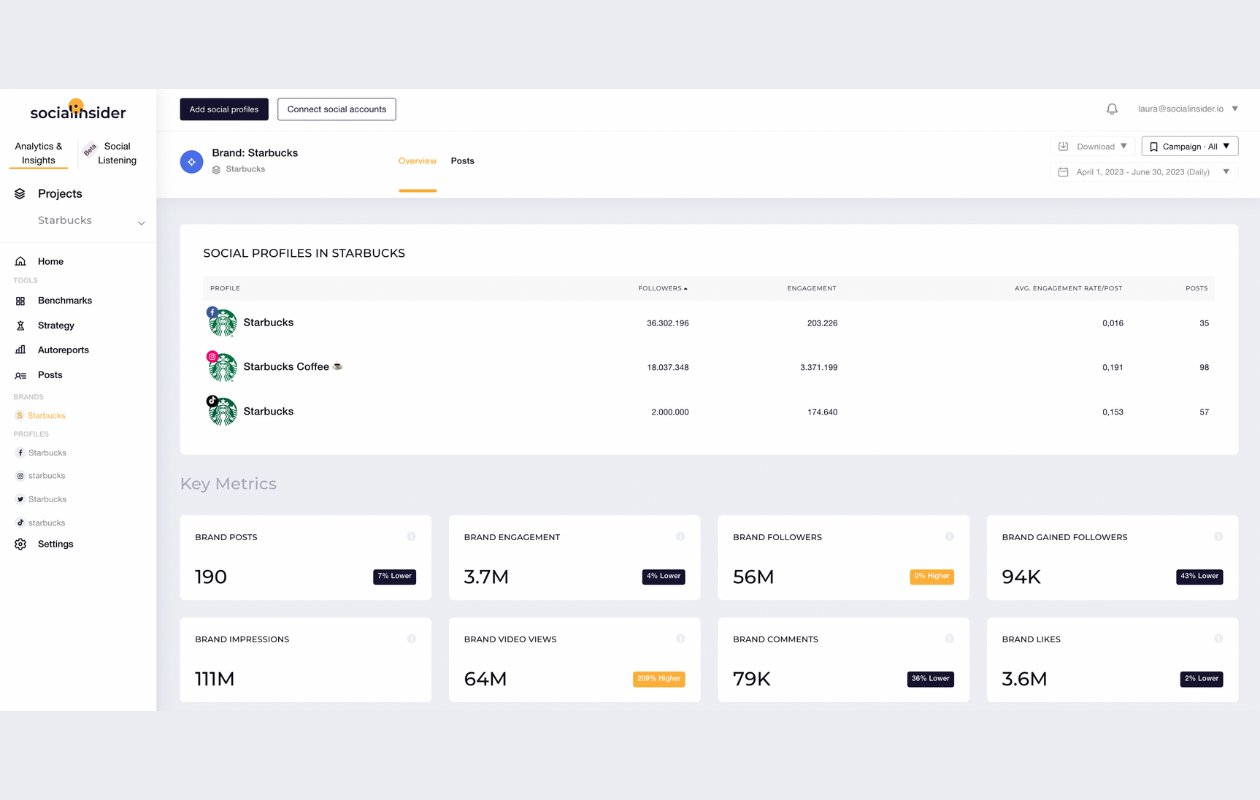Viewport: 1260px width, 800px height.
Task: Click the 7% Lower badge on Brand Posts
Action: point(395,577)
